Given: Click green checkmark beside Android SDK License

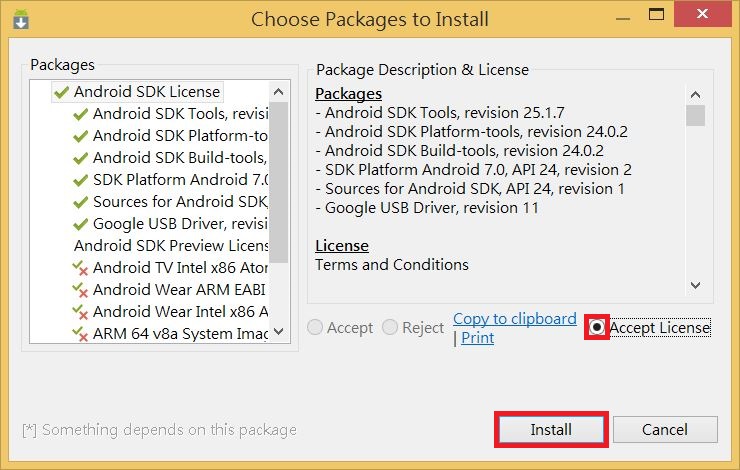Looking at the screenshot, I should point(62,92).
